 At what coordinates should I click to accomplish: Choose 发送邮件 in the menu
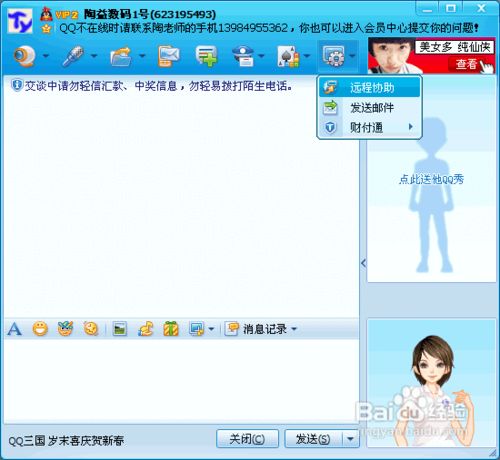369,108
